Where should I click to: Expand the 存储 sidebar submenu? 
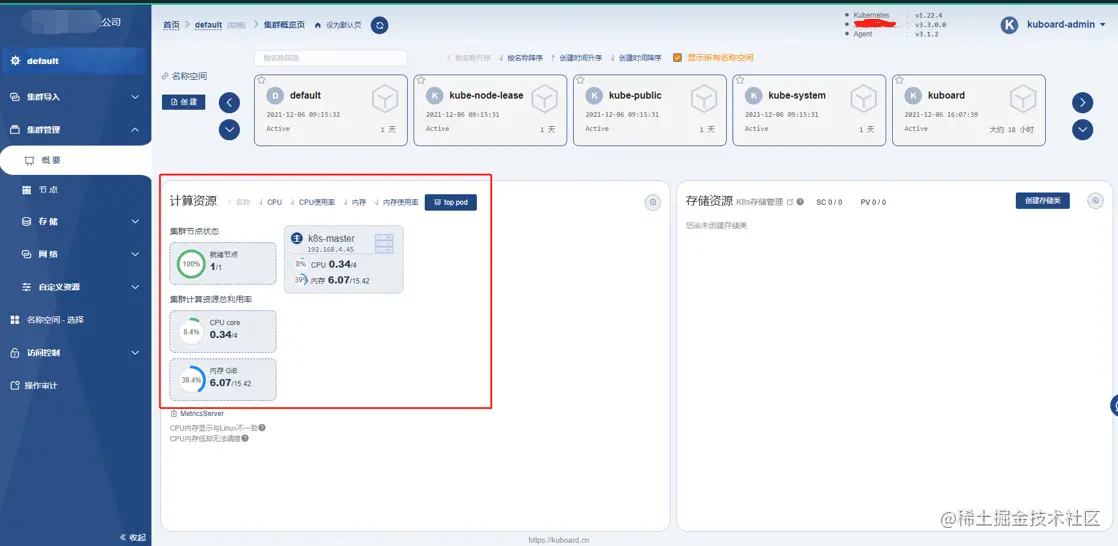click(76, 222)
